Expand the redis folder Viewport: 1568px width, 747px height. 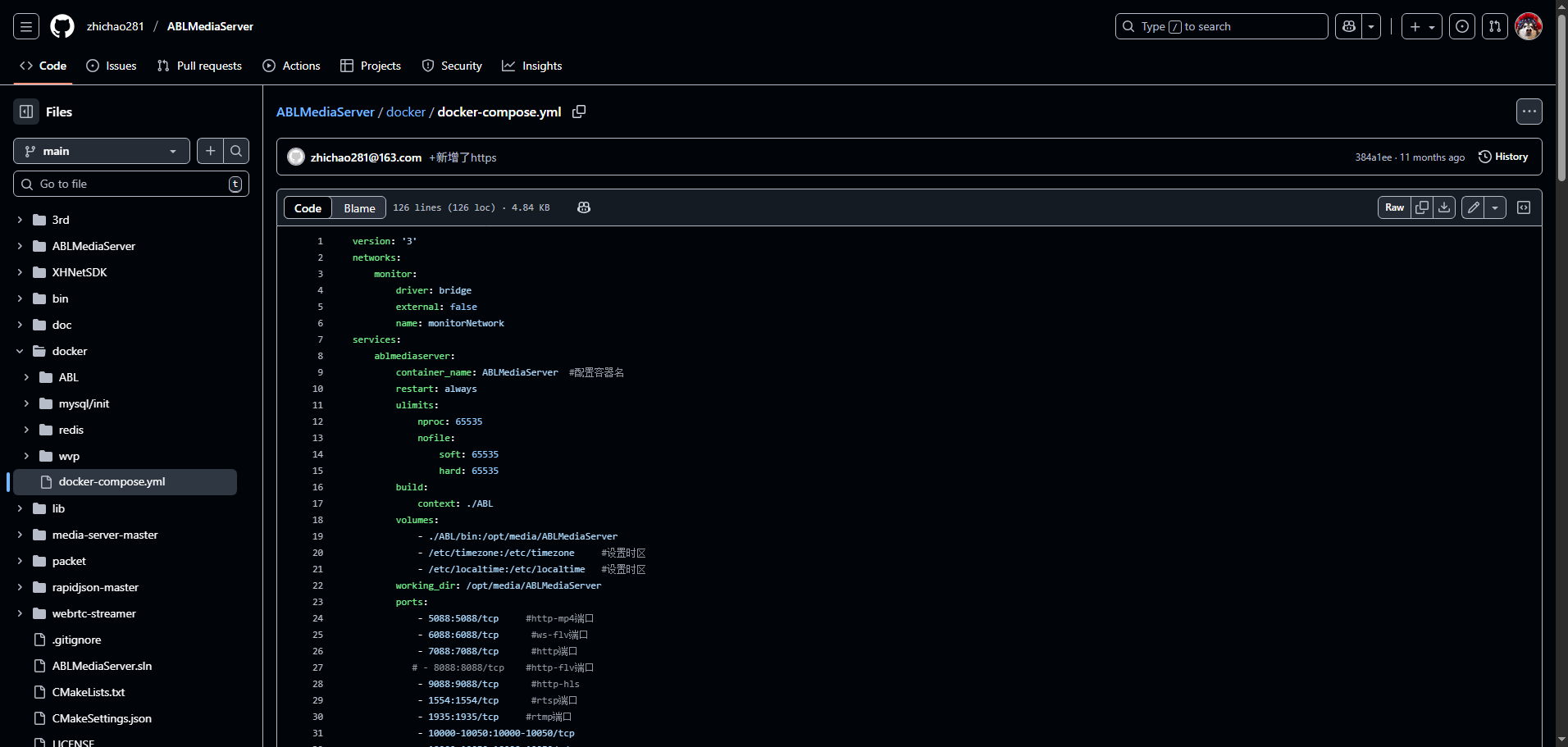click(x=26, y=430)
